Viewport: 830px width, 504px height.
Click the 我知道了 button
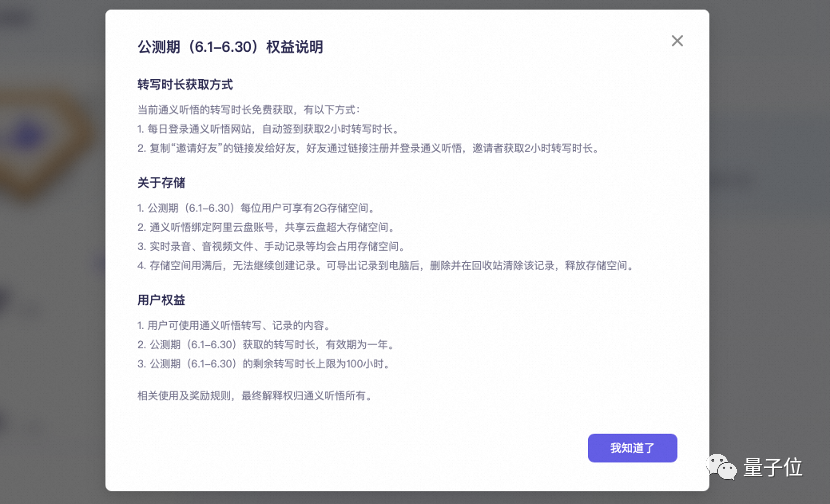click(632, 448)
